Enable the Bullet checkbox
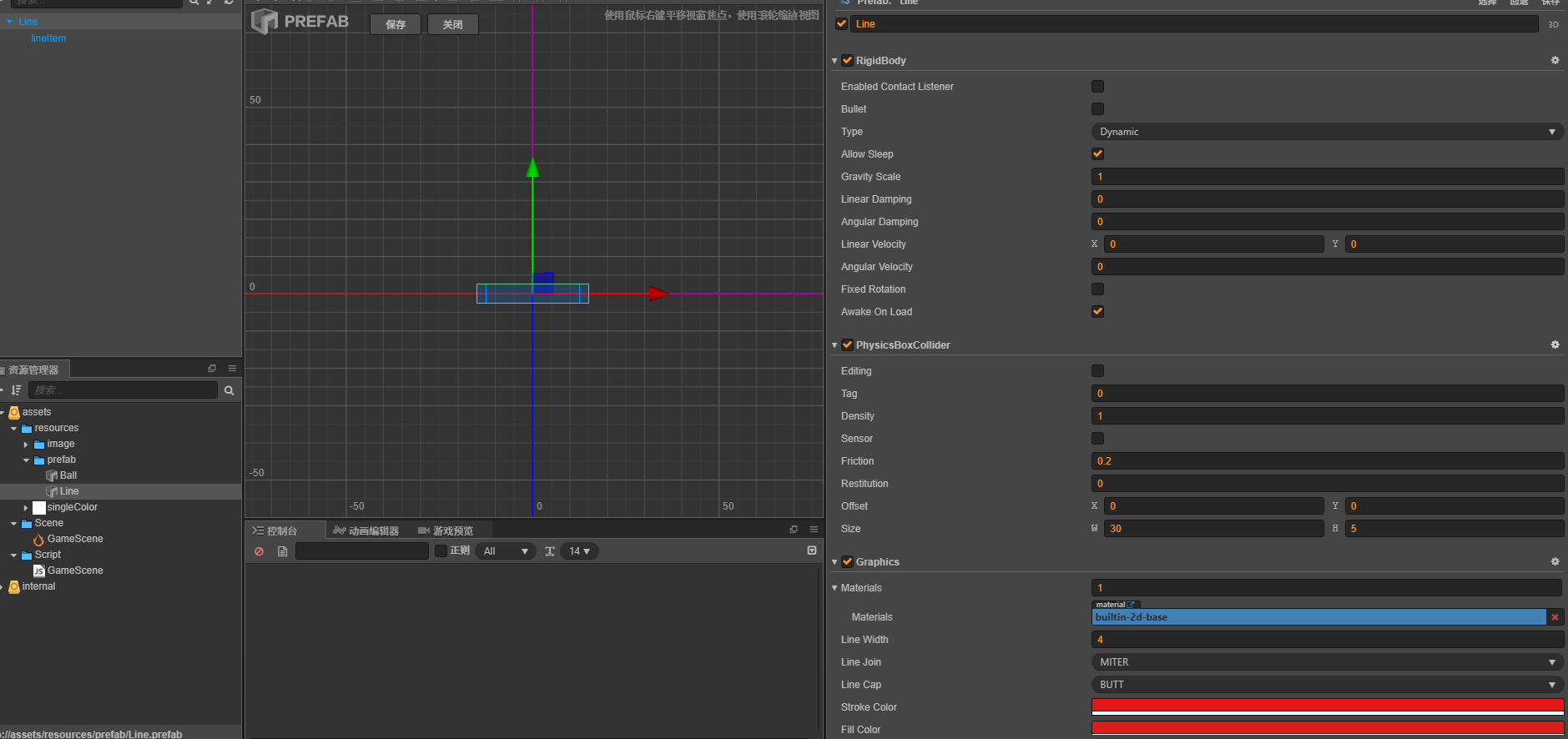 [1097, 109]
